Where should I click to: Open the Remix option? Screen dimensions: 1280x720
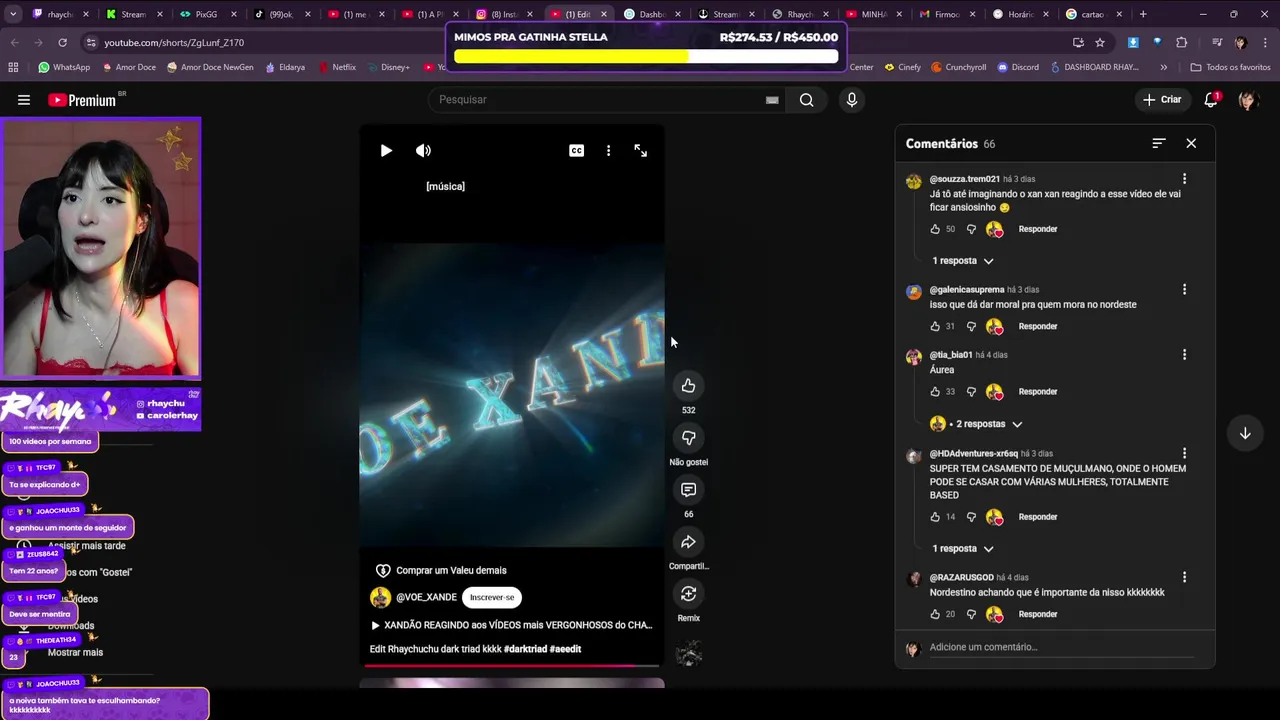688,594
